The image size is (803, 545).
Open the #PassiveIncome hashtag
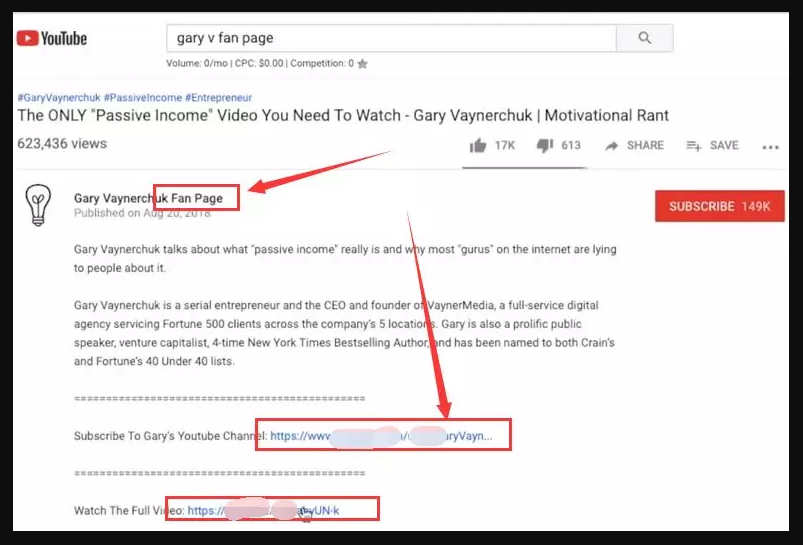click(x=143, y=97)
